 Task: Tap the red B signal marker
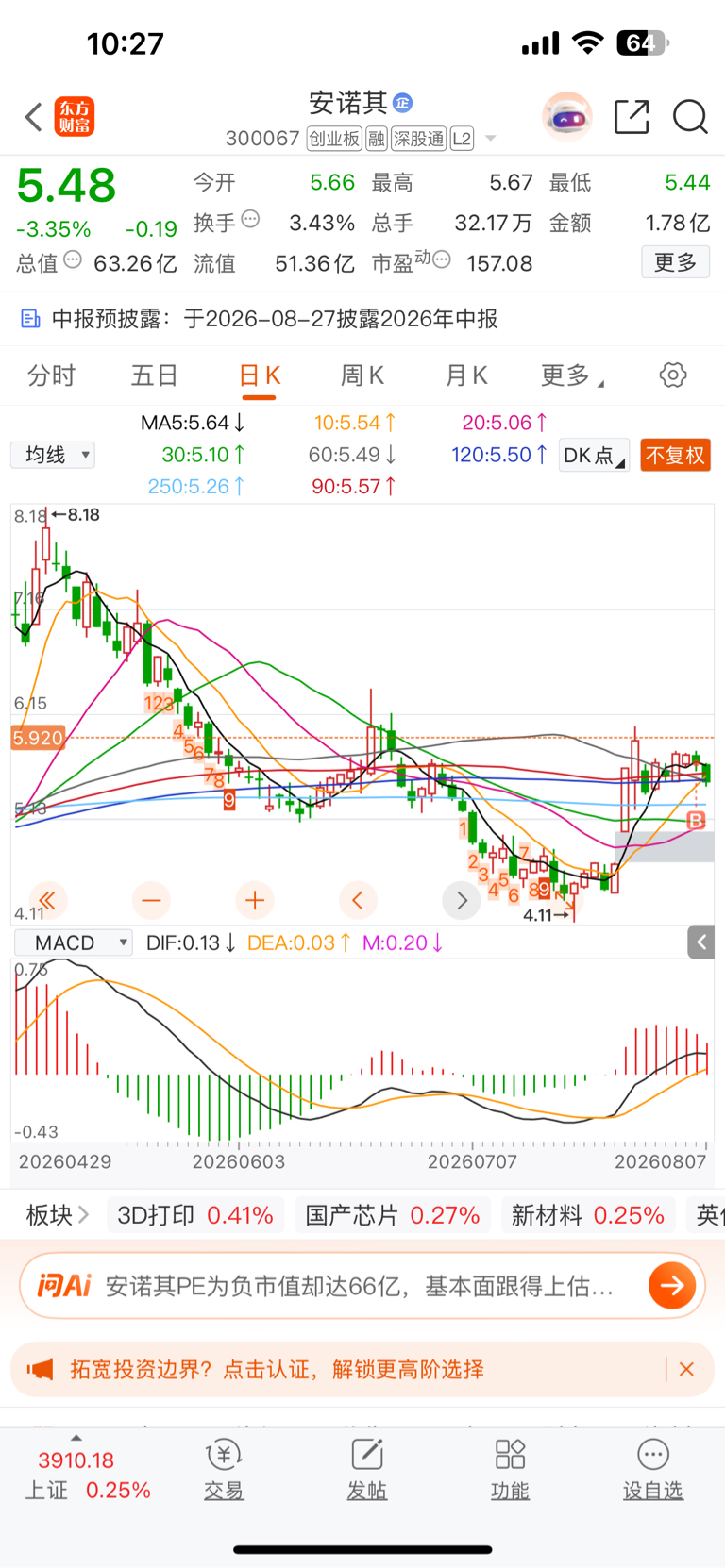696,821
